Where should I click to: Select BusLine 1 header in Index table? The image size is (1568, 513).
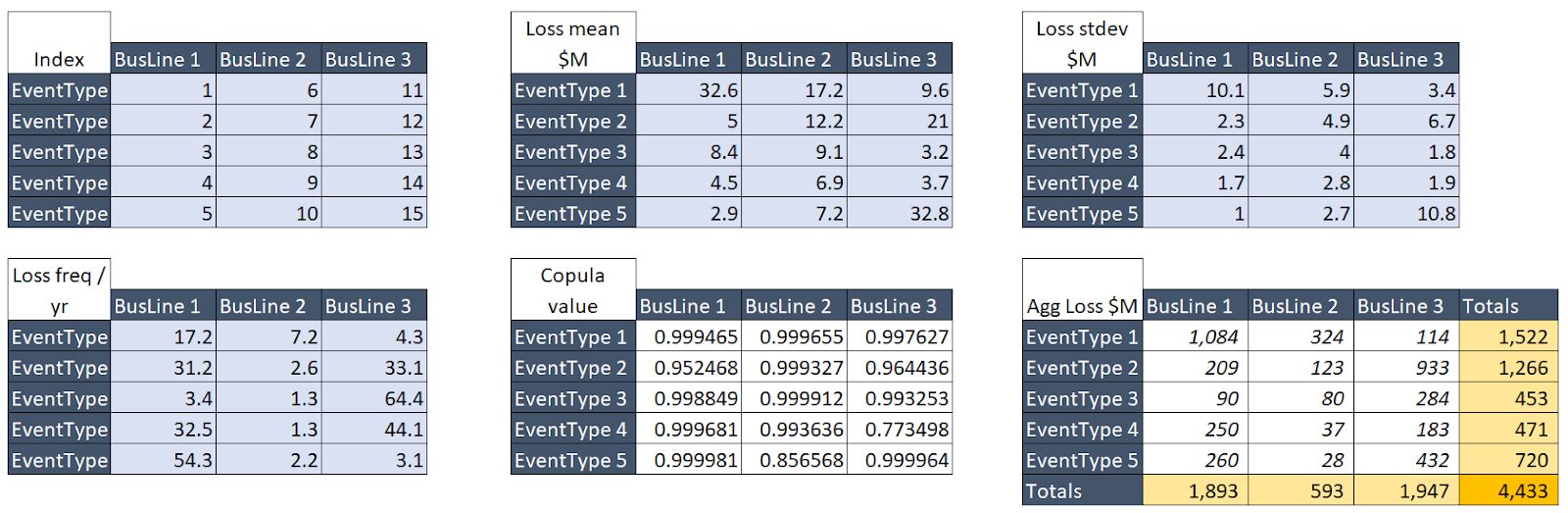click(164, 59)
